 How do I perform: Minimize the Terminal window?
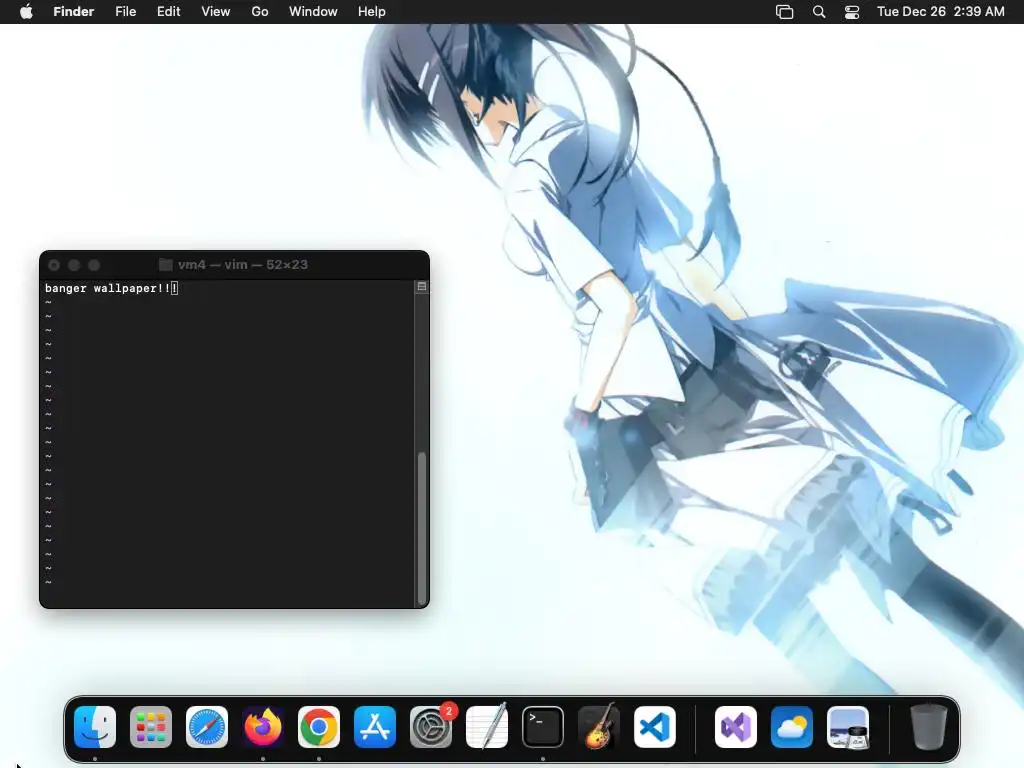pyautogui.click(x=74, y=264)
